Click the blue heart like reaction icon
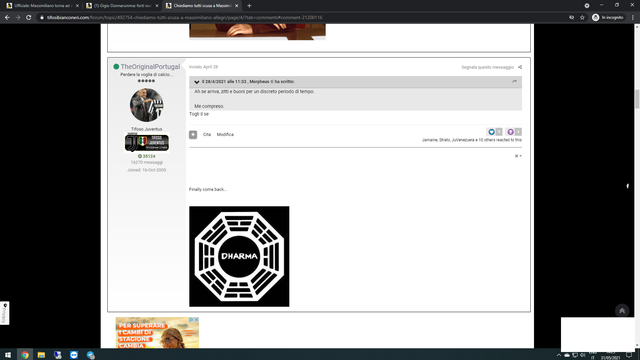Screen dimensions: 640x360 click(491, 132)
